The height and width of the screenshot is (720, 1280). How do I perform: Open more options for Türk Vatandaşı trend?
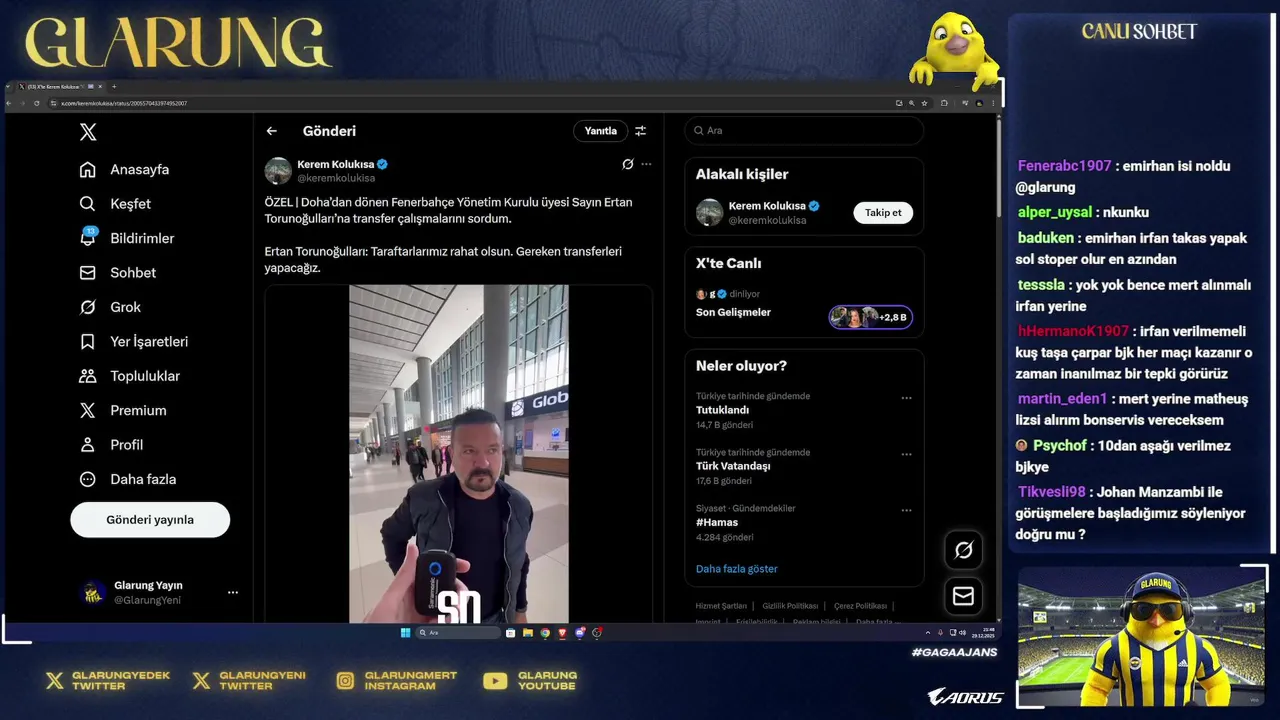click(x=906, y=454)
